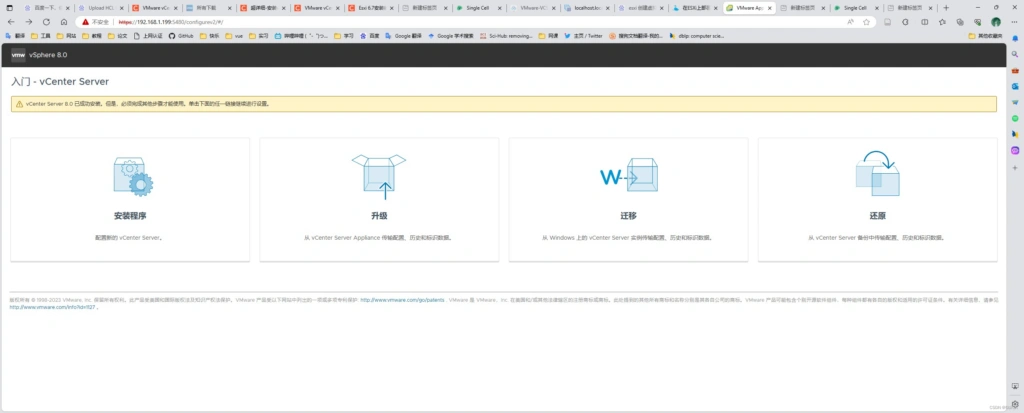Click the vSphere 8.0 header text

tap(48, 55)
